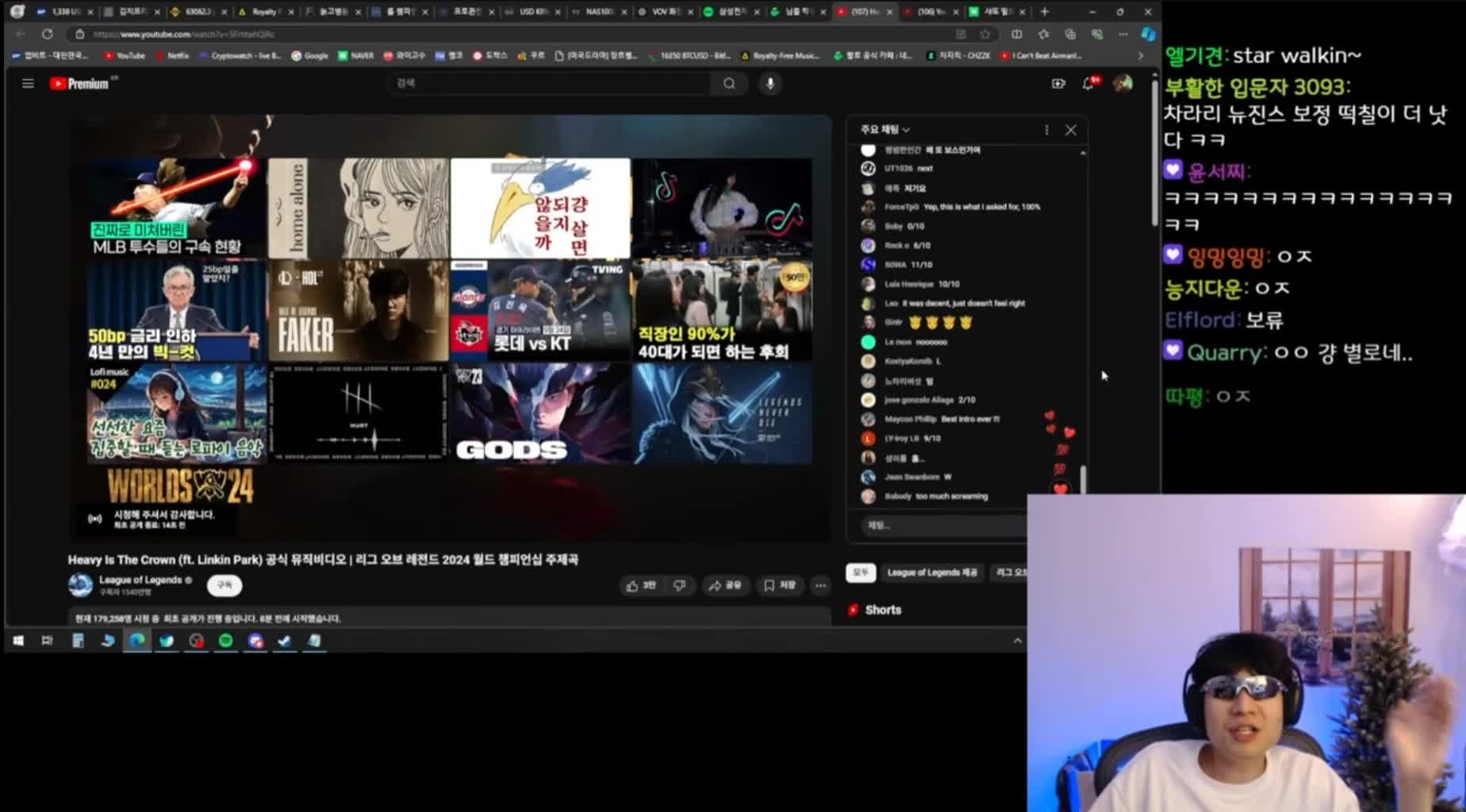Open more video actions ellipsis

tap(820, 585)
